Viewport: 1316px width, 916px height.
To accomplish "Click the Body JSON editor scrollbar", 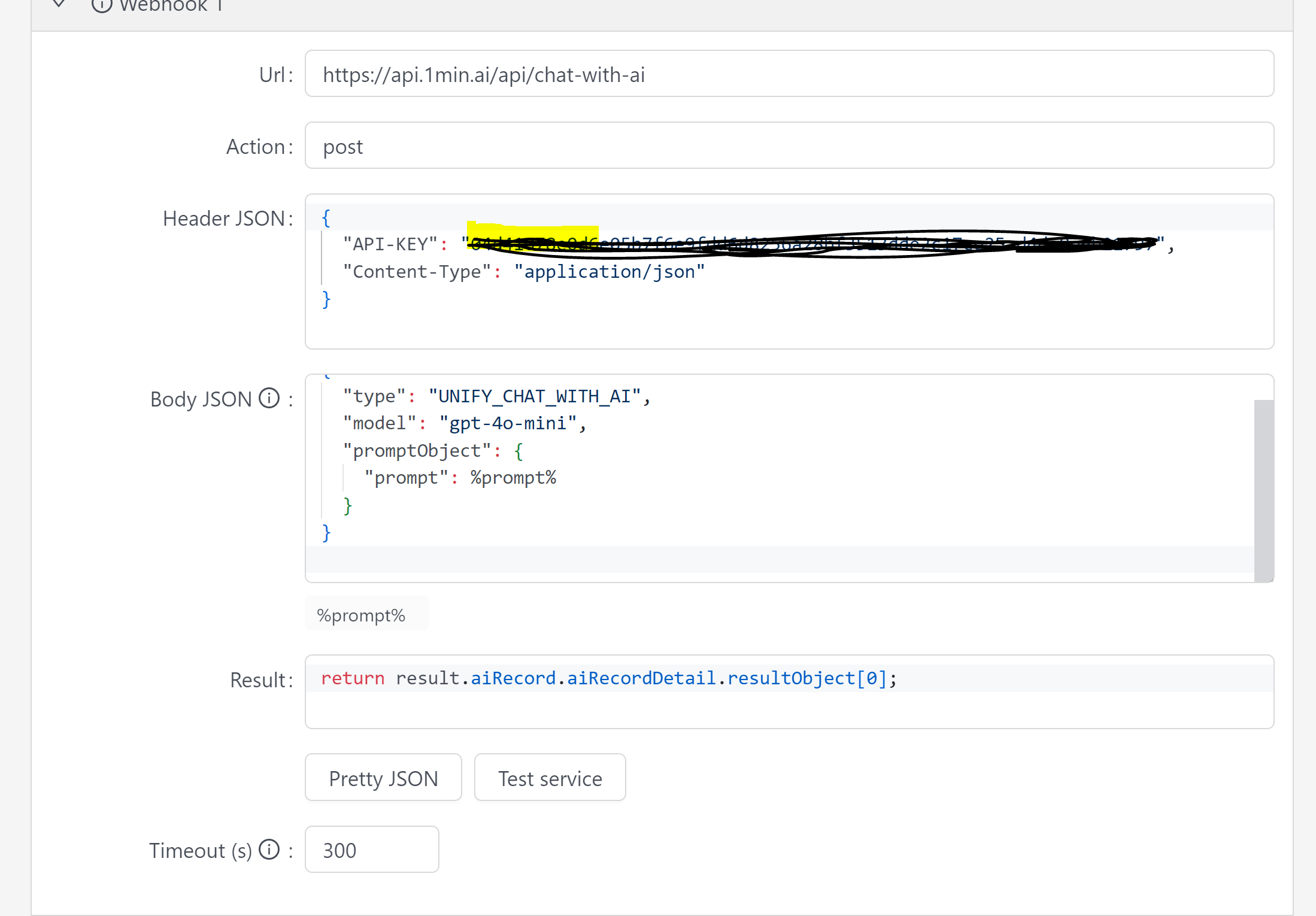I will point(1263,490).
